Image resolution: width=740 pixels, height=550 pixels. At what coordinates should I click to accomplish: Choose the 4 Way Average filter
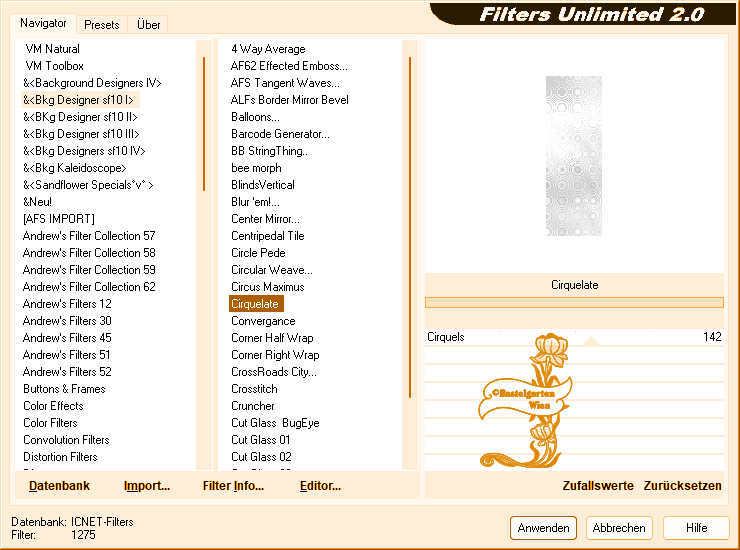pyautogui.click(x=268, y=49)
